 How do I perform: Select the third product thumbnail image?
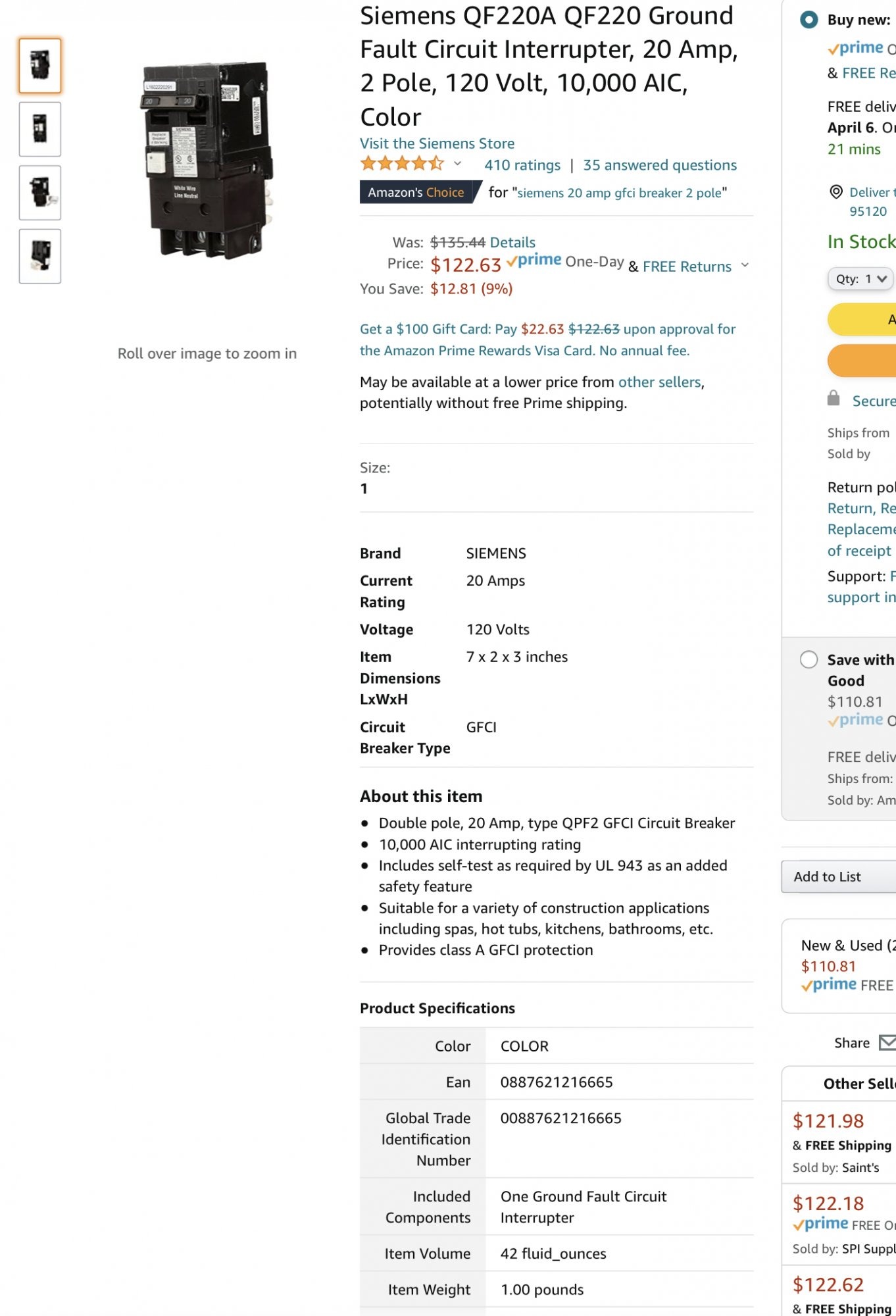(40, 193)
